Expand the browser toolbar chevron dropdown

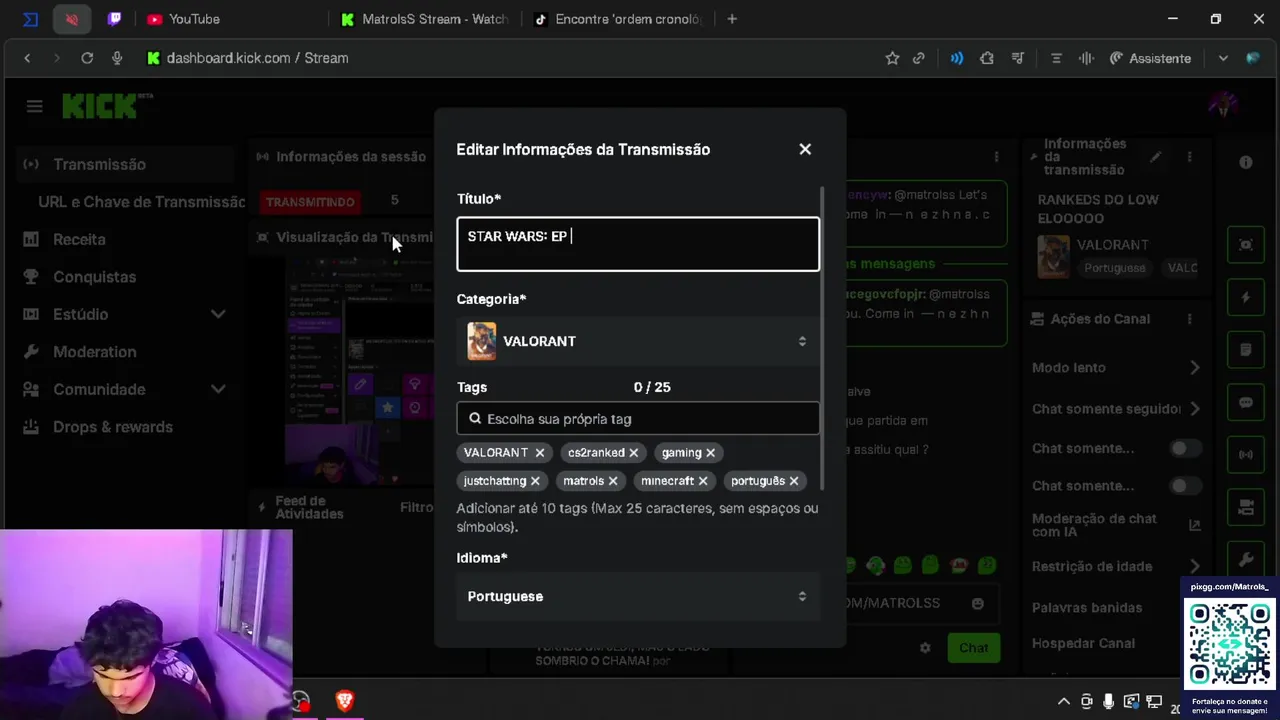coord(1222,58)
